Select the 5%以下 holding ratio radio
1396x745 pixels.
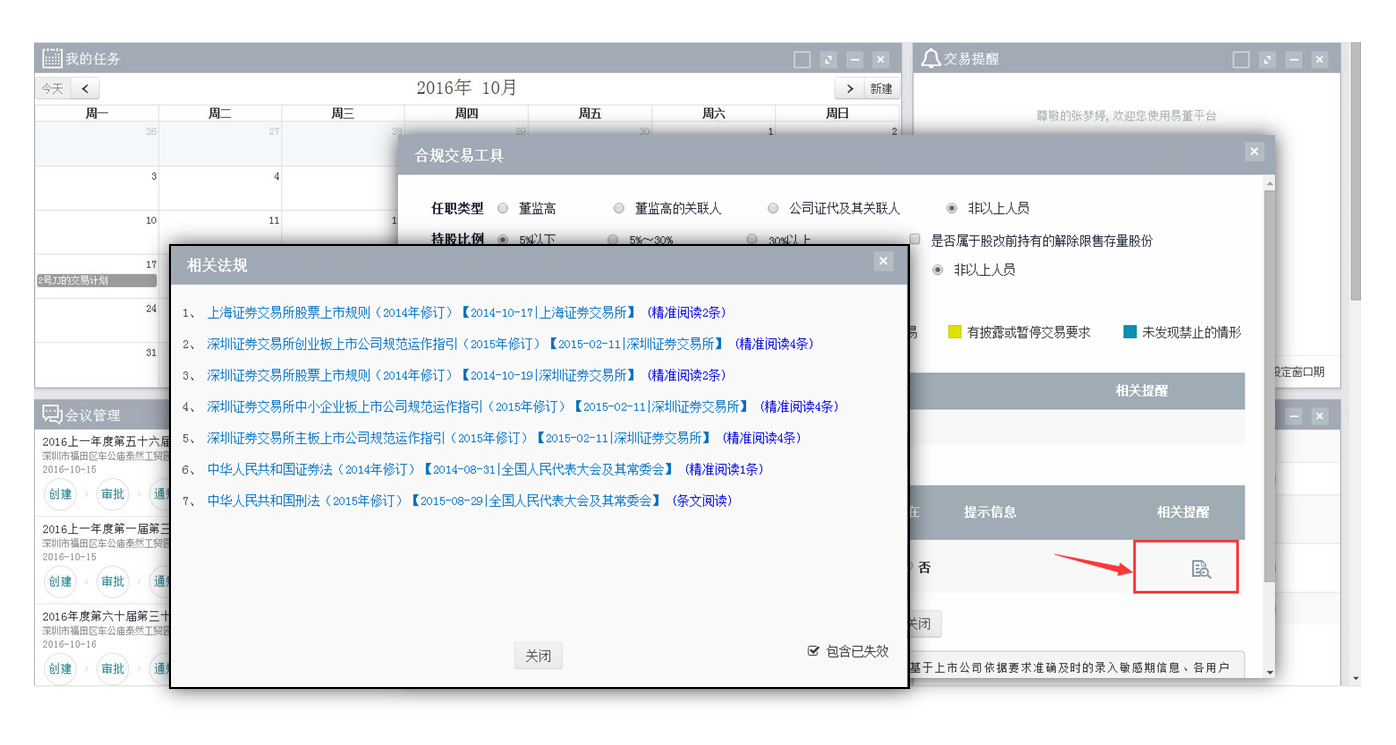[x=503, y=240]
